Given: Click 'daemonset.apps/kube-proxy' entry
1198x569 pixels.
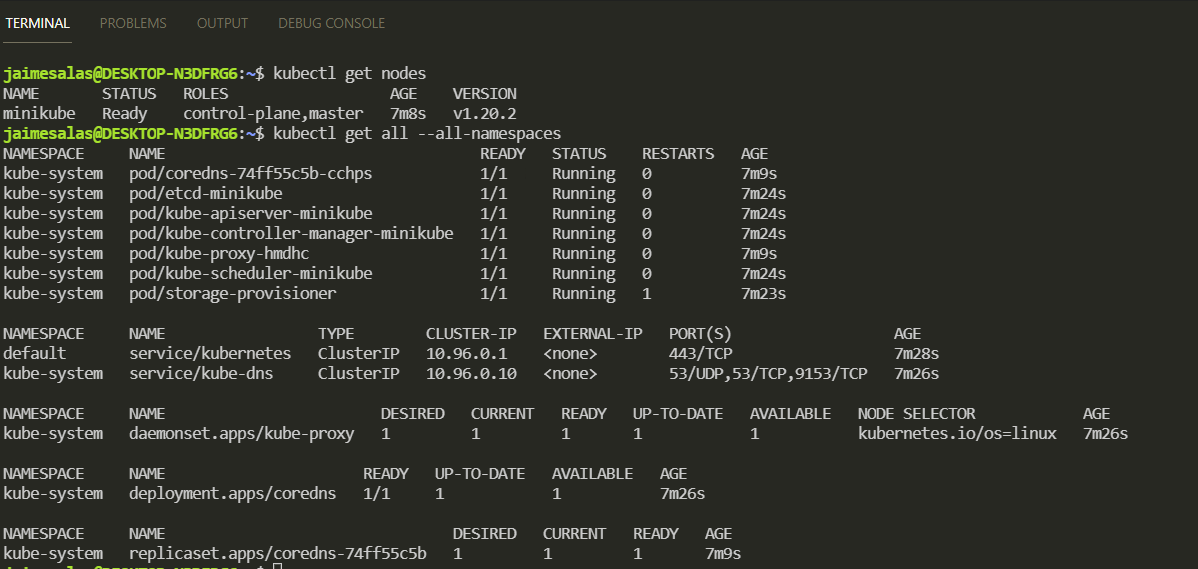Looking at the screenshot, I should (x=241, y=434).
